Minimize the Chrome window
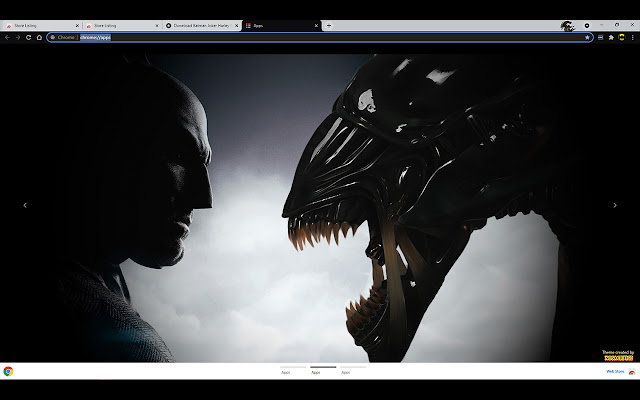Image resolution: width=640 pixels, height=400 pixels. point(602,25)
